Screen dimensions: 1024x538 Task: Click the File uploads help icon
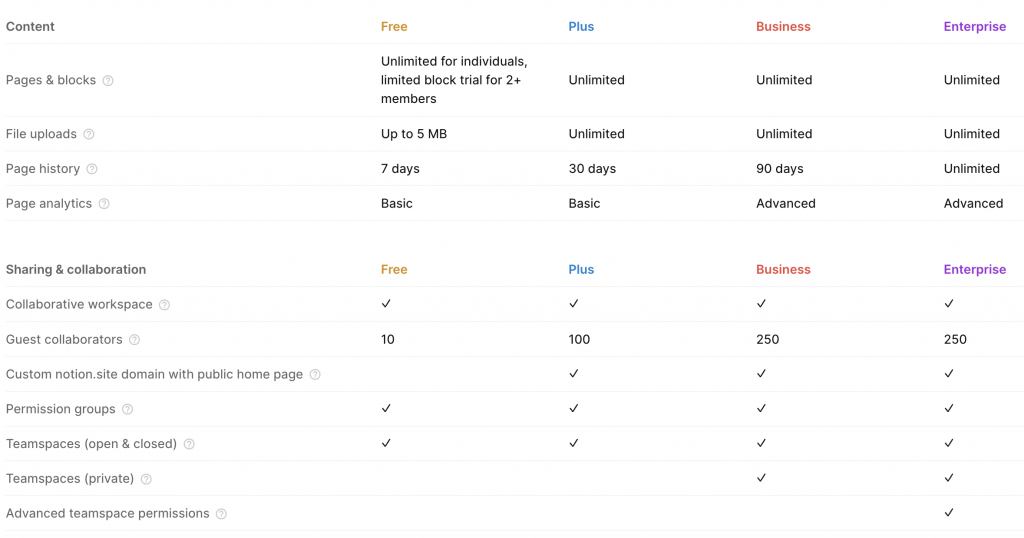(x=89, y=134)
